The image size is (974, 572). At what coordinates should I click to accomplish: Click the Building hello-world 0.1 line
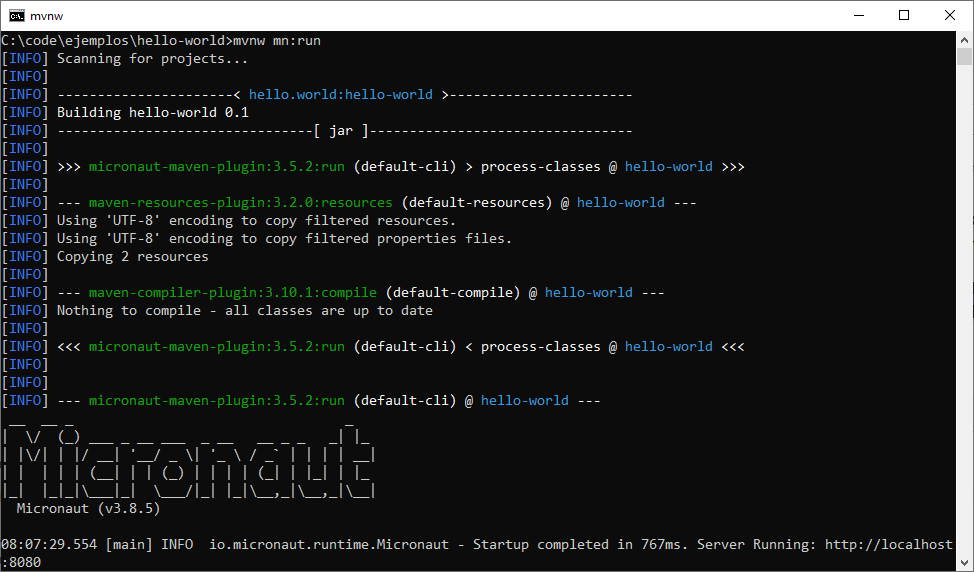[x=153, y=112]
